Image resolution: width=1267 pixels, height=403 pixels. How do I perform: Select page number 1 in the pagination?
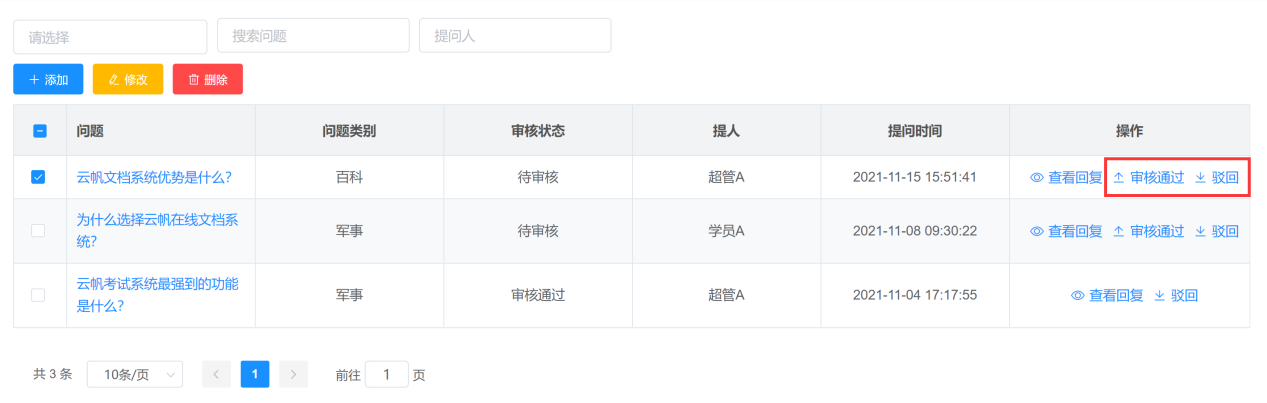click(255, 375)
